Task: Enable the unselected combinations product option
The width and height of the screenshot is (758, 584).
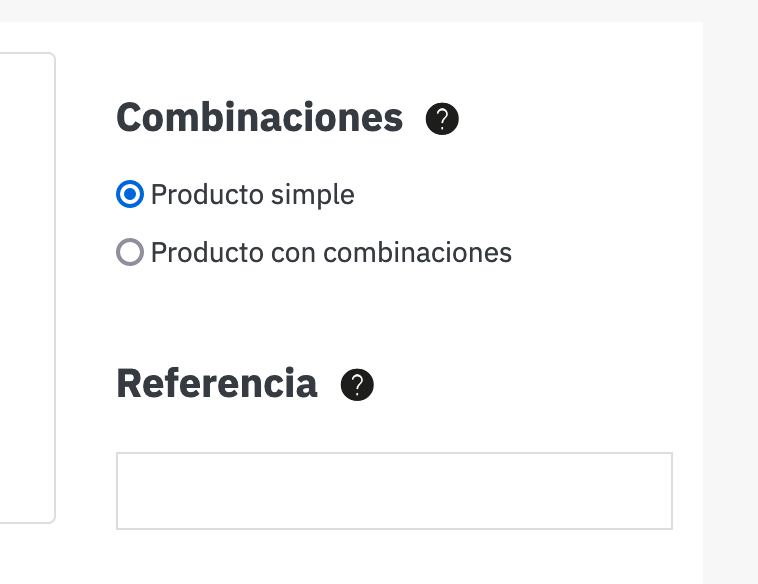Action: tap(130, 253)
